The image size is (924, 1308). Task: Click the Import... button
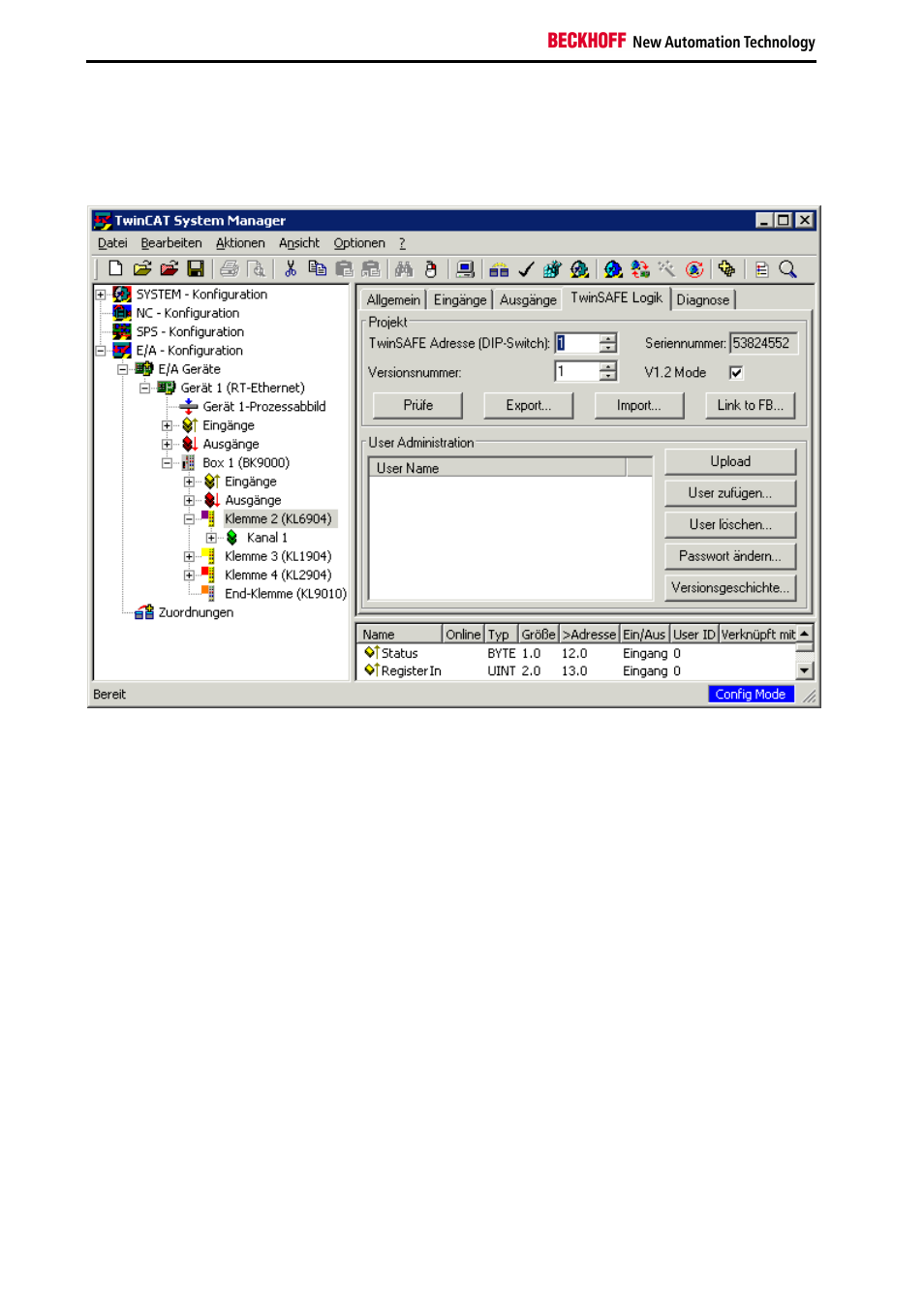[x=639, y=405]
